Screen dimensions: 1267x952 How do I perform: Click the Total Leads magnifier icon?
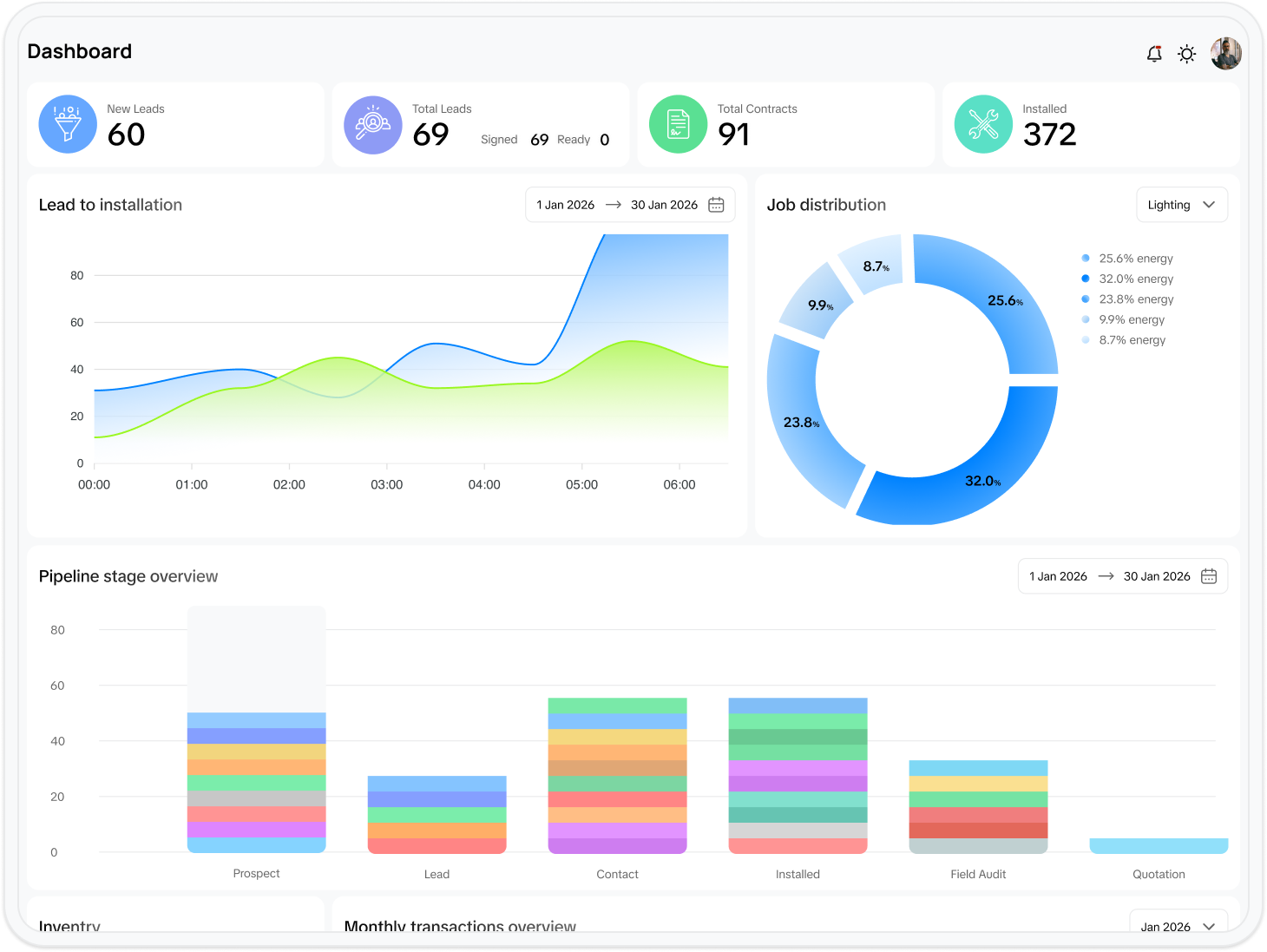point(373,124)
